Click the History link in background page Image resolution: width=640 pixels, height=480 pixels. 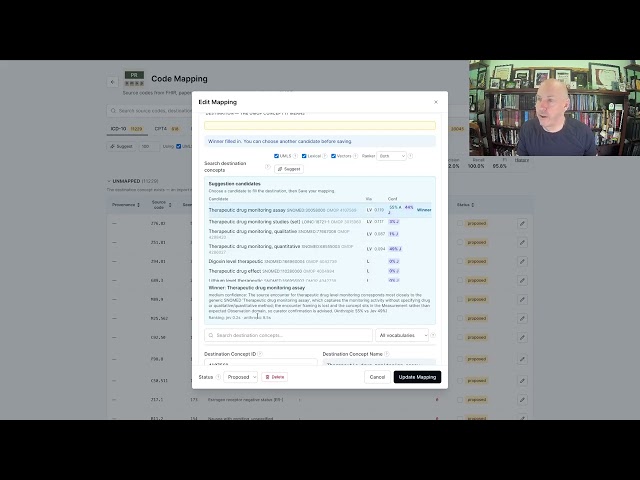pos(522,160)
